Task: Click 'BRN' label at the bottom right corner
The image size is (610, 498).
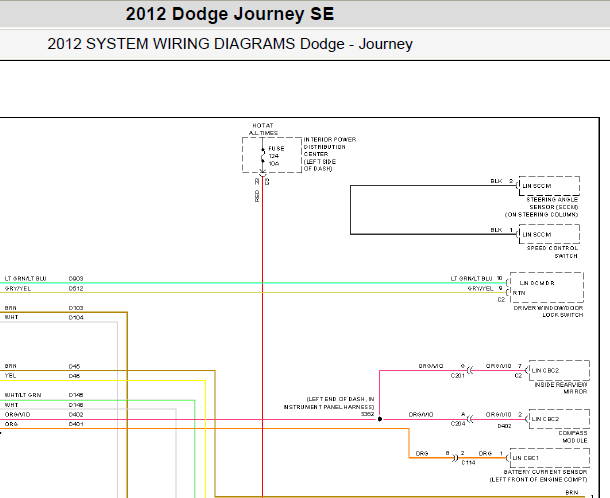Action: pos(572,493)
